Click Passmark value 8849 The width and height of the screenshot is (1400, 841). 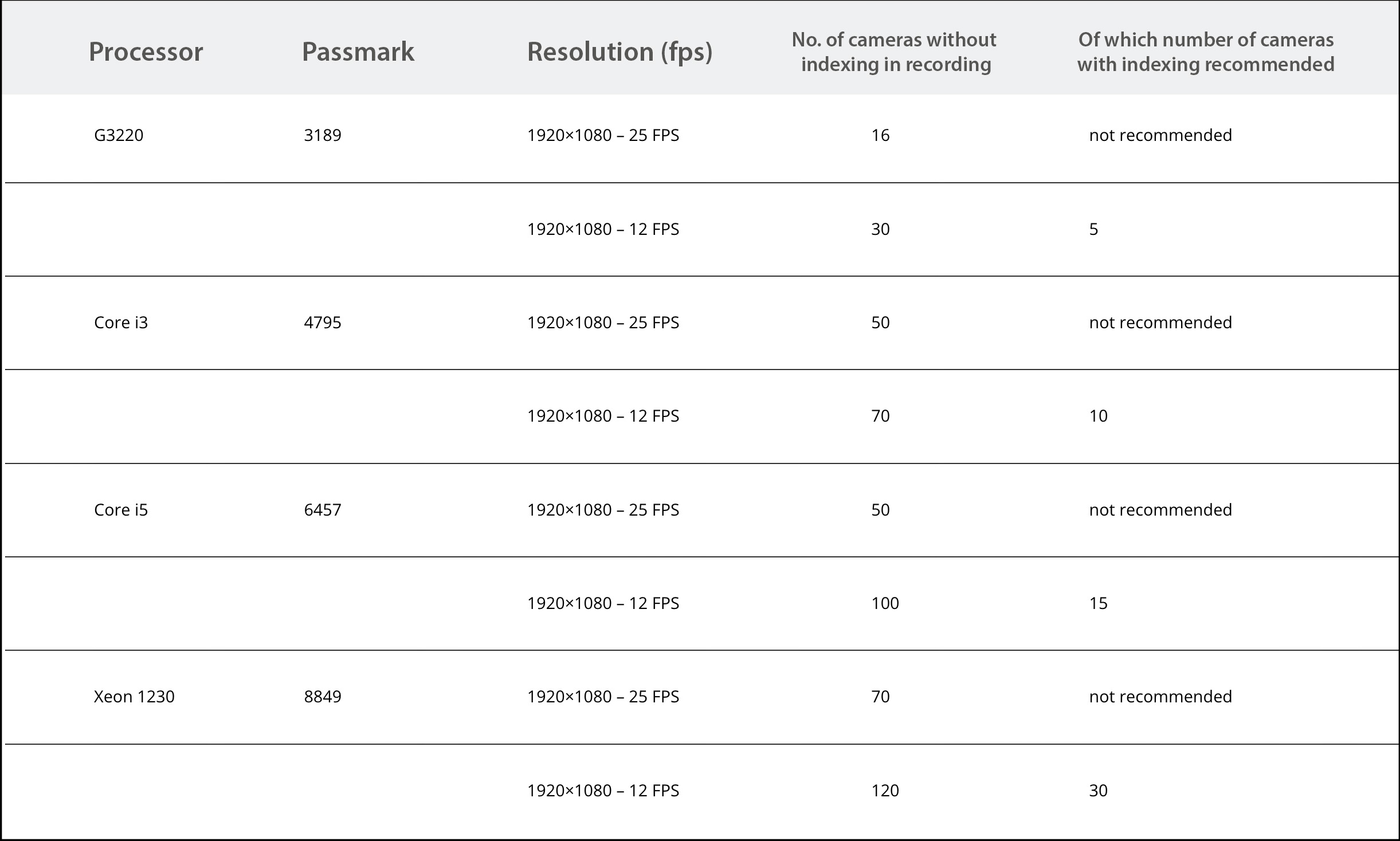(323, 697)
